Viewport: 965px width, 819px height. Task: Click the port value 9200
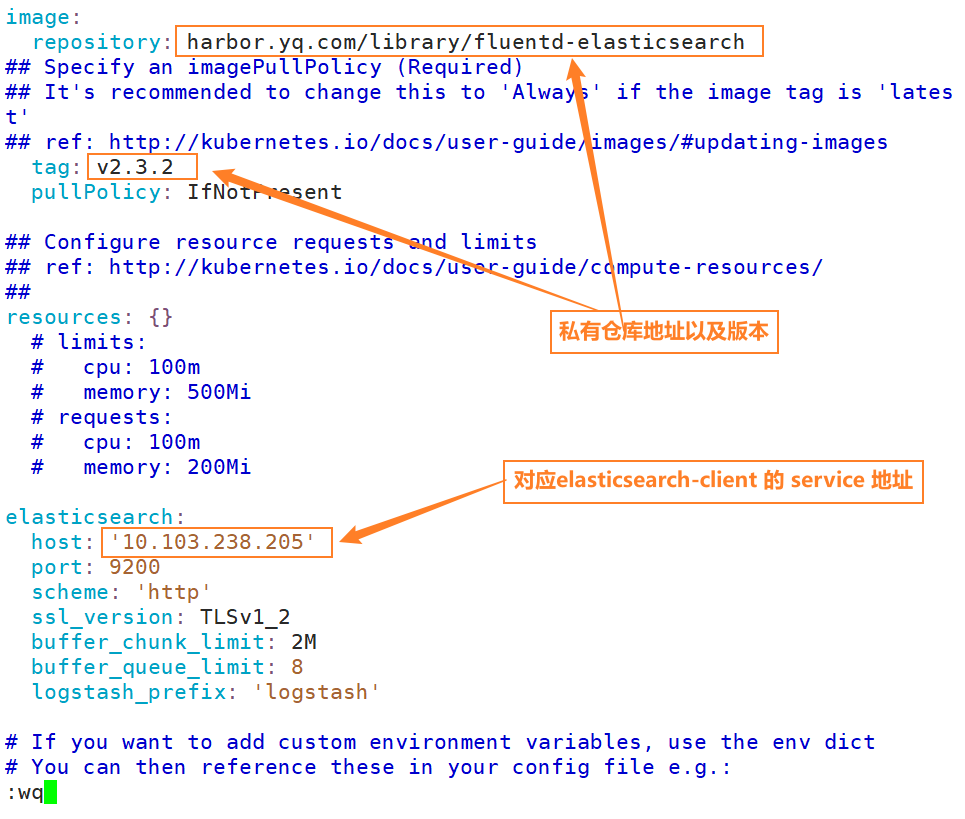click(135, 567)
